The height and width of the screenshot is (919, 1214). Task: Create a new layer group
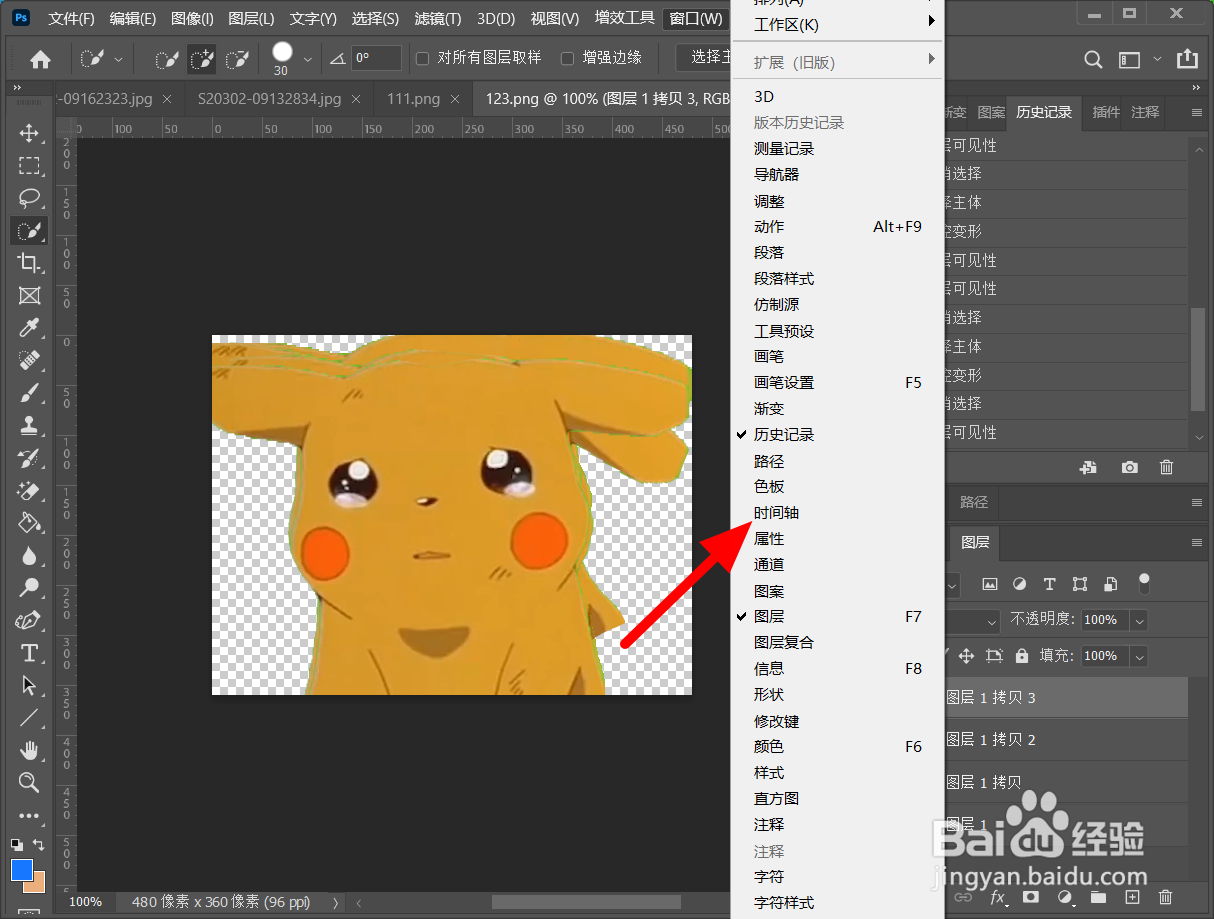tap(1099, 897)
